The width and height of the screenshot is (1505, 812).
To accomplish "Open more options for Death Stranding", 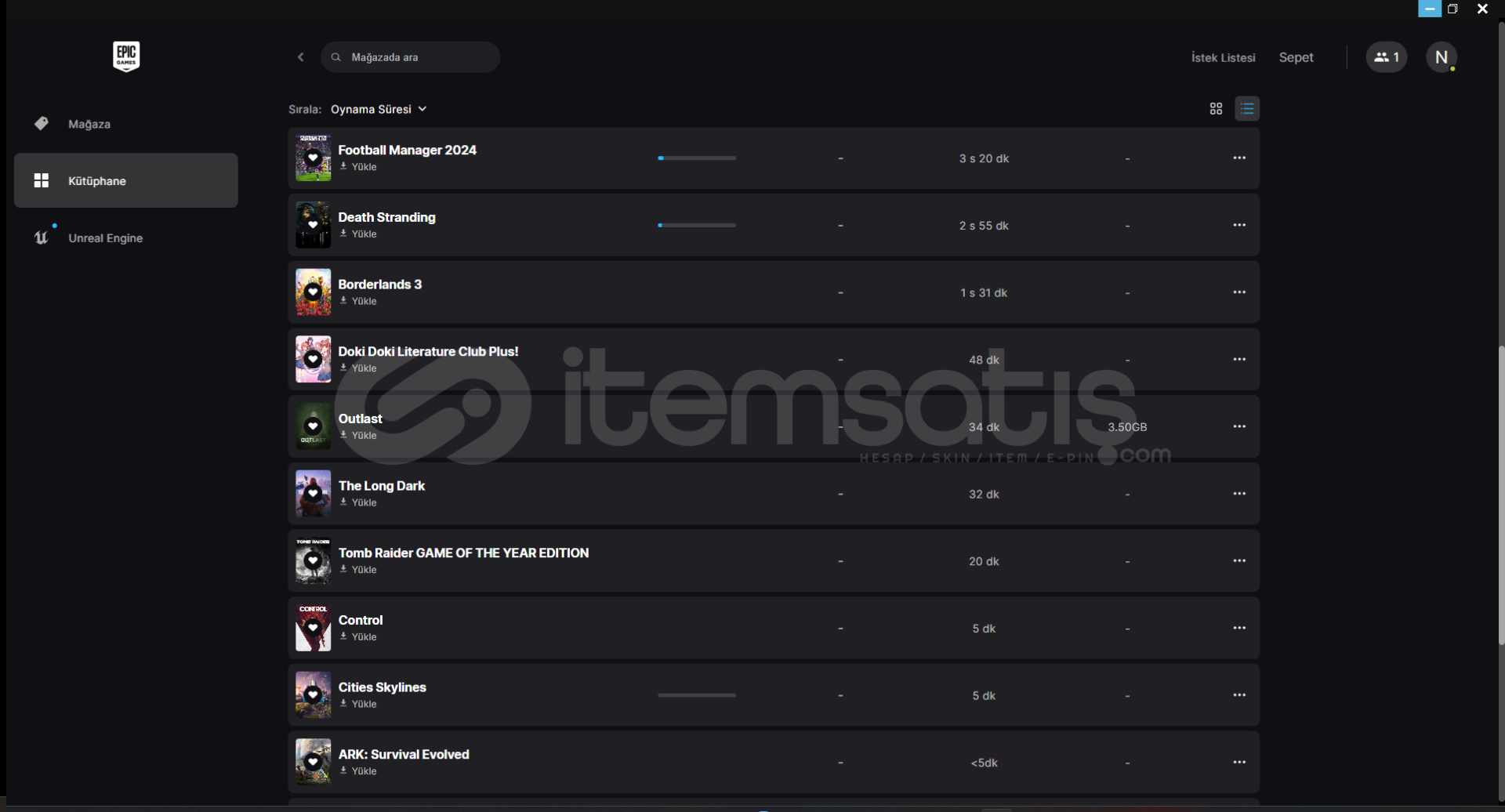I will tap(1239, 226).
